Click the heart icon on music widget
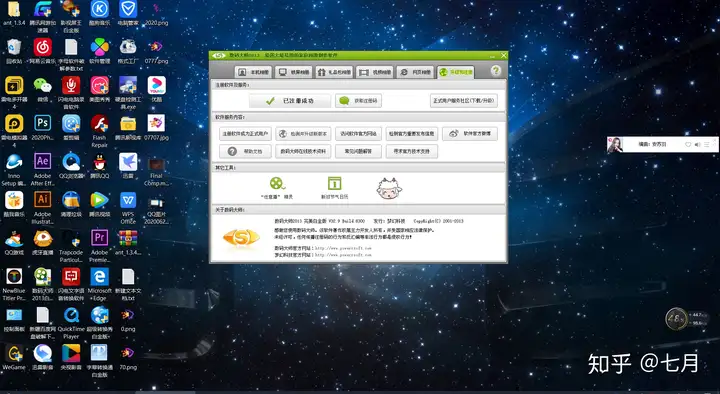Viewport: 720px width, 394px height. (x=688, y=144)
